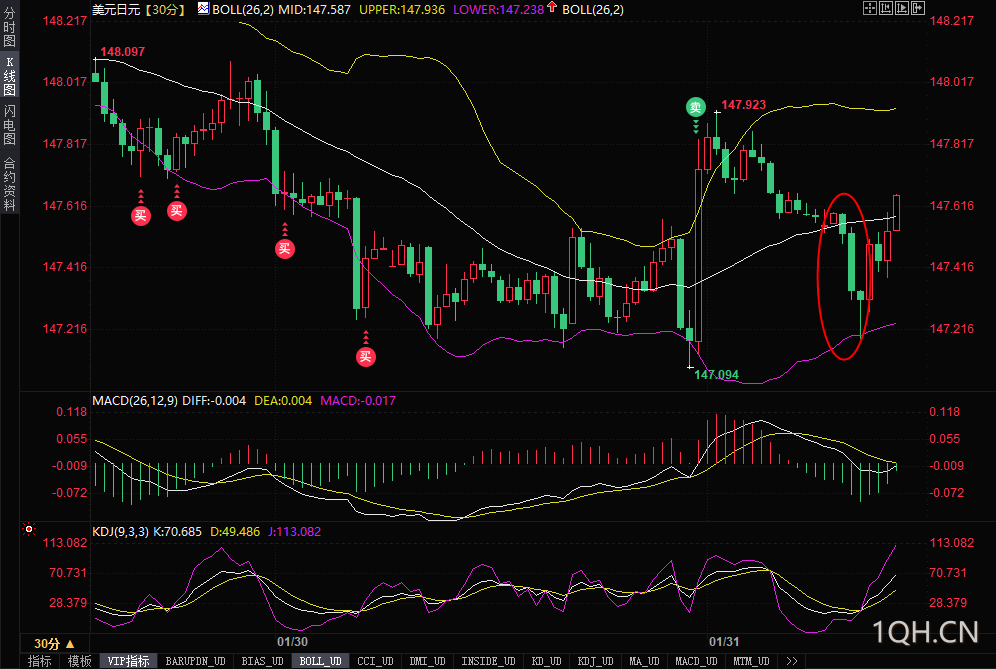Click the red target icon beside KDJ panel
996x669 pixels.
(29, 529)
